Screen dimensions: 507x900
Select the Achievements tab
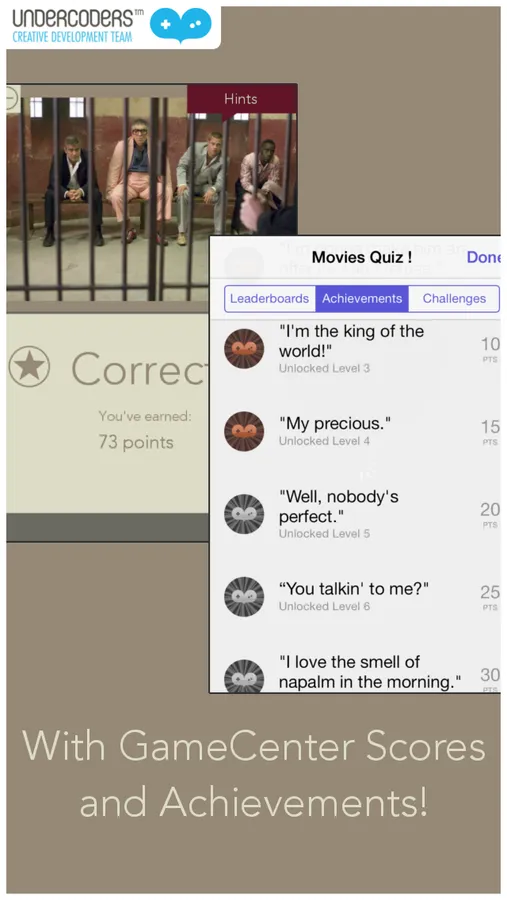click(362, 298)
